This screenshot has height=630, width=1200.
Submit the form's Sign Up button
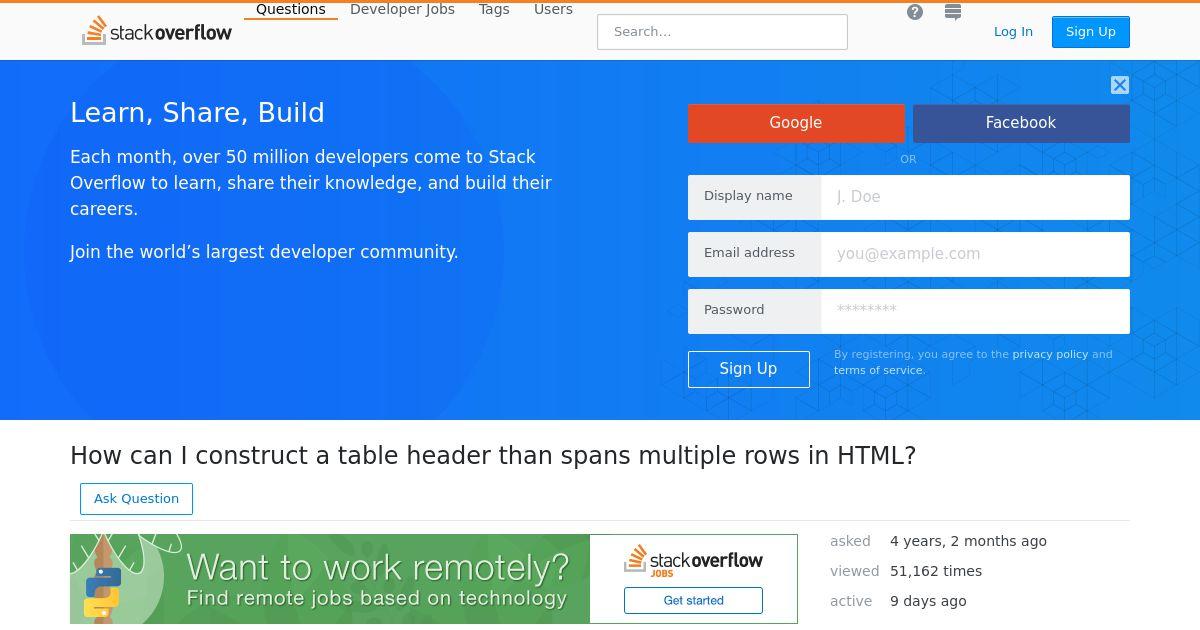pos(749,369)
